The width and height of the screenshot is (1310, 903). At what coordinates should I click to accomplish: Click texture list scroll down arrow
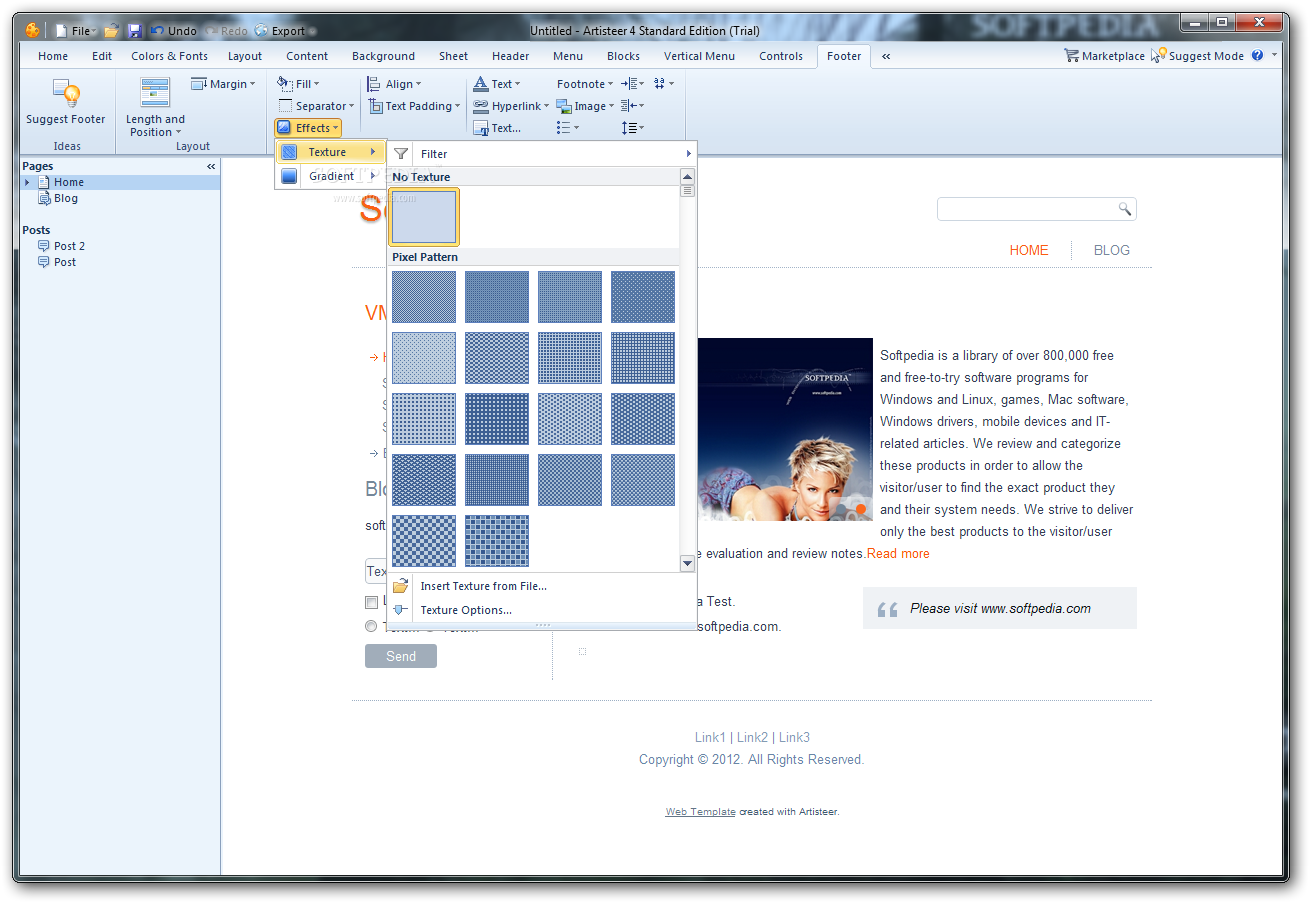687,563
